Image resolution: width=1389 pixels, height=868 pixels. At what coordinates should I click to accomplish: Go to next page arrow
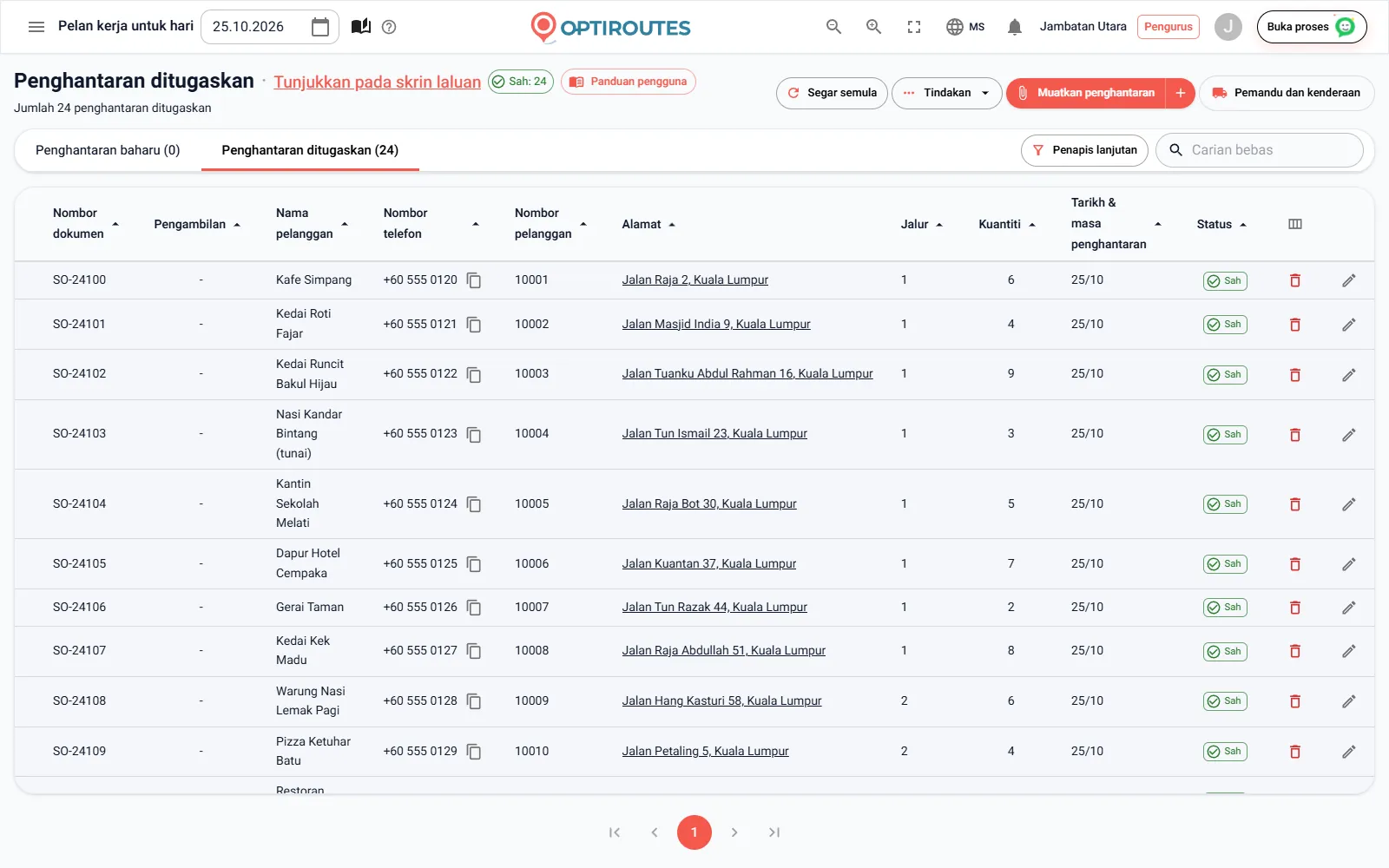734,832
